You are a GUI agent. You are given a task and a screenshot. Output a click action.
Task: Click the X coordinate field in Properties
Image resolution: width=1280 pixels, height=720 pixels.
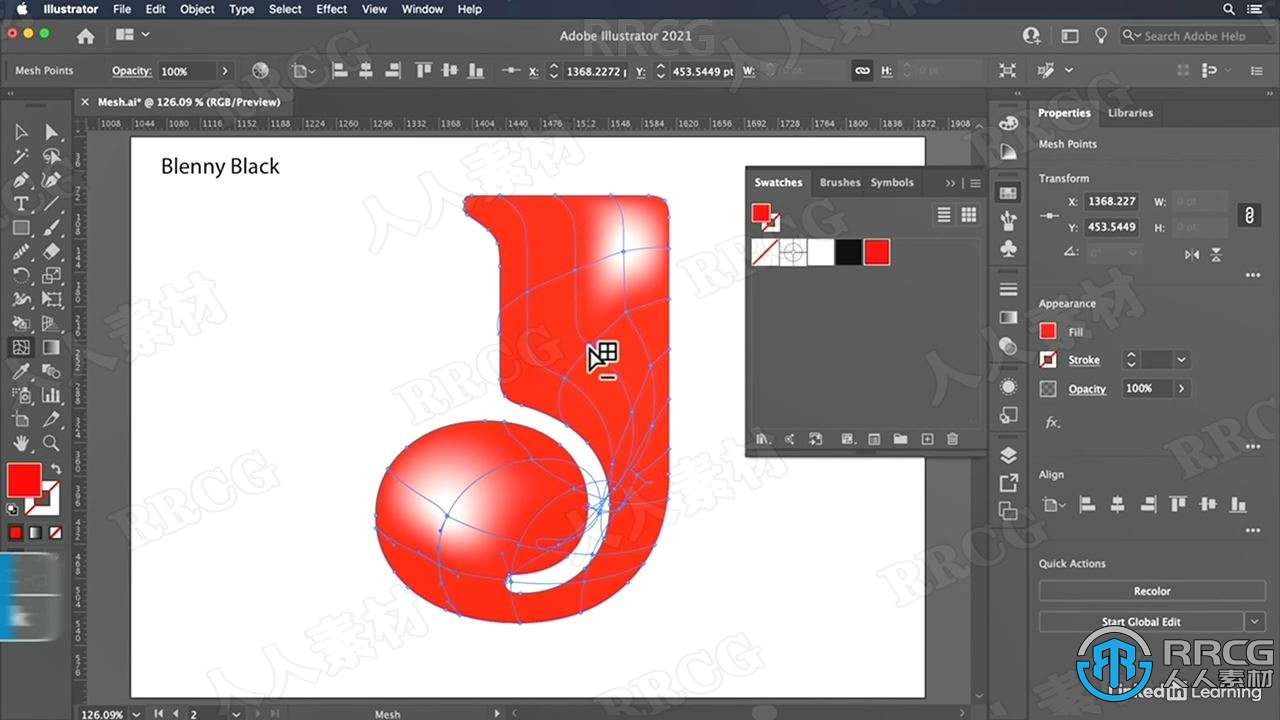click(1112, 201)
